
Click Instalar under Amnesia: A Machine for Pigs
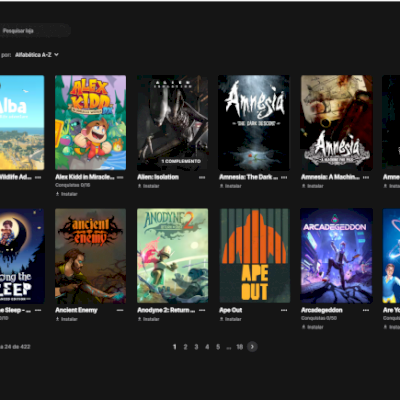pyautogui.click(x=313, y=186)
